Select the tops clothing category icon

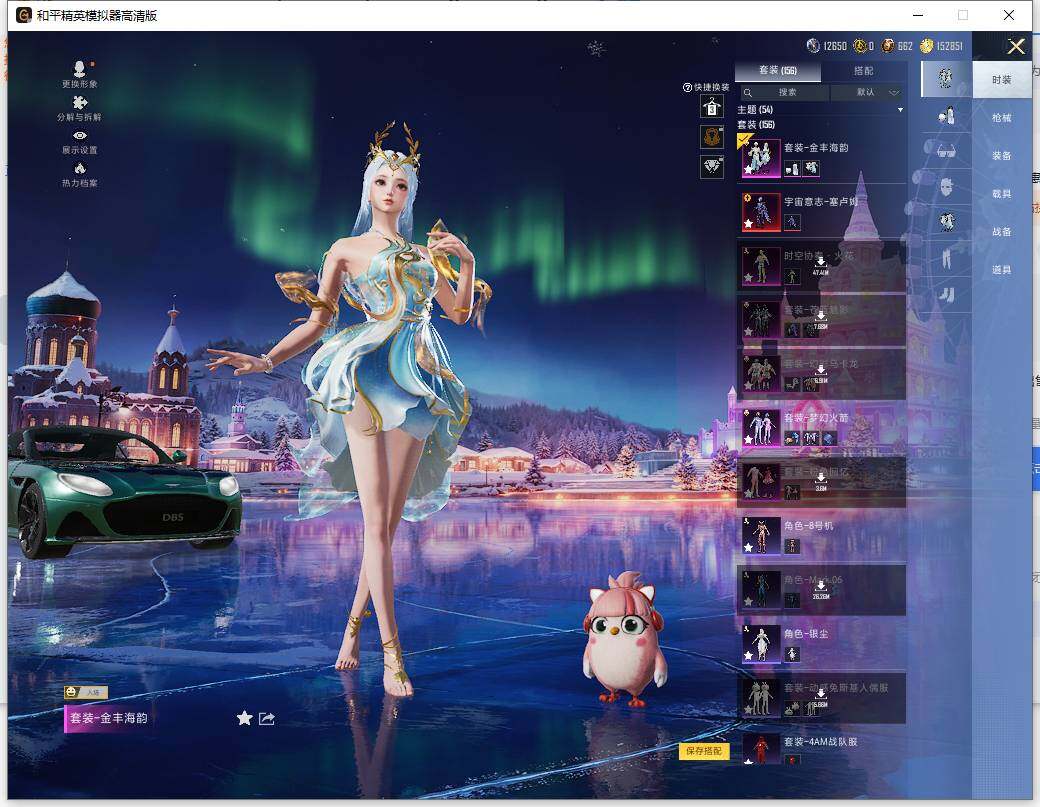click(946, 221)
